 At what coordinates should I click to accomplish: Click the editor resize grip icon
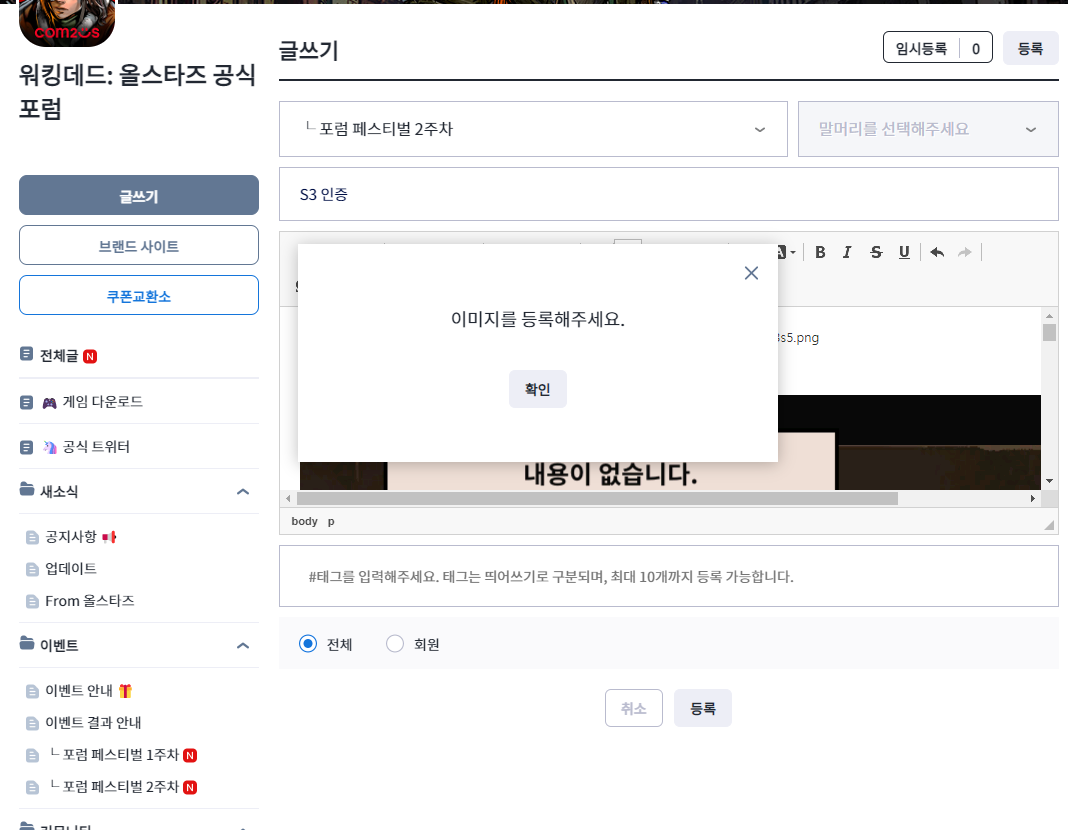(x=1049, y=524)
